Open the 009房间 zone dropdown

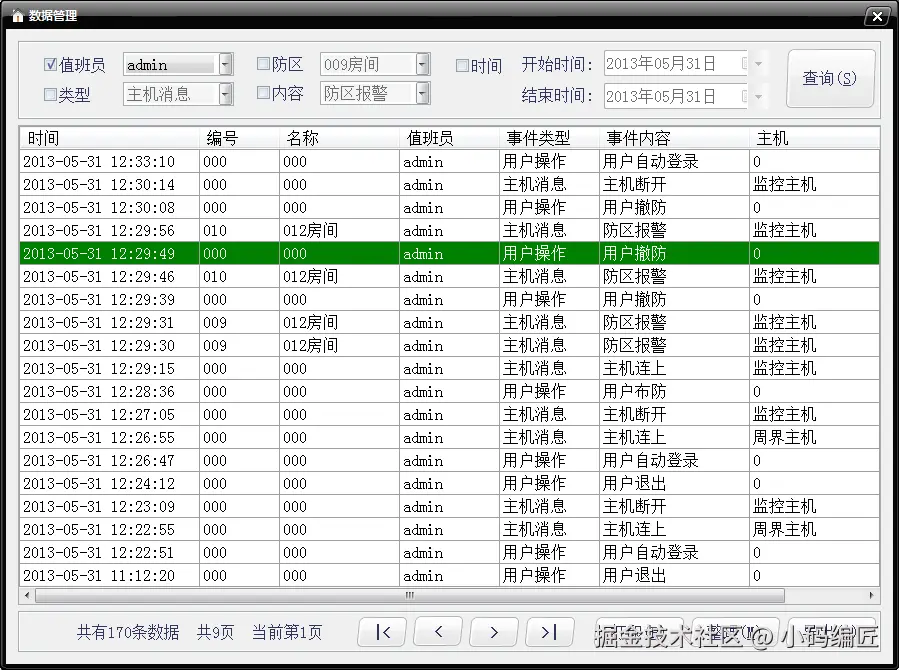pos(423,64)
